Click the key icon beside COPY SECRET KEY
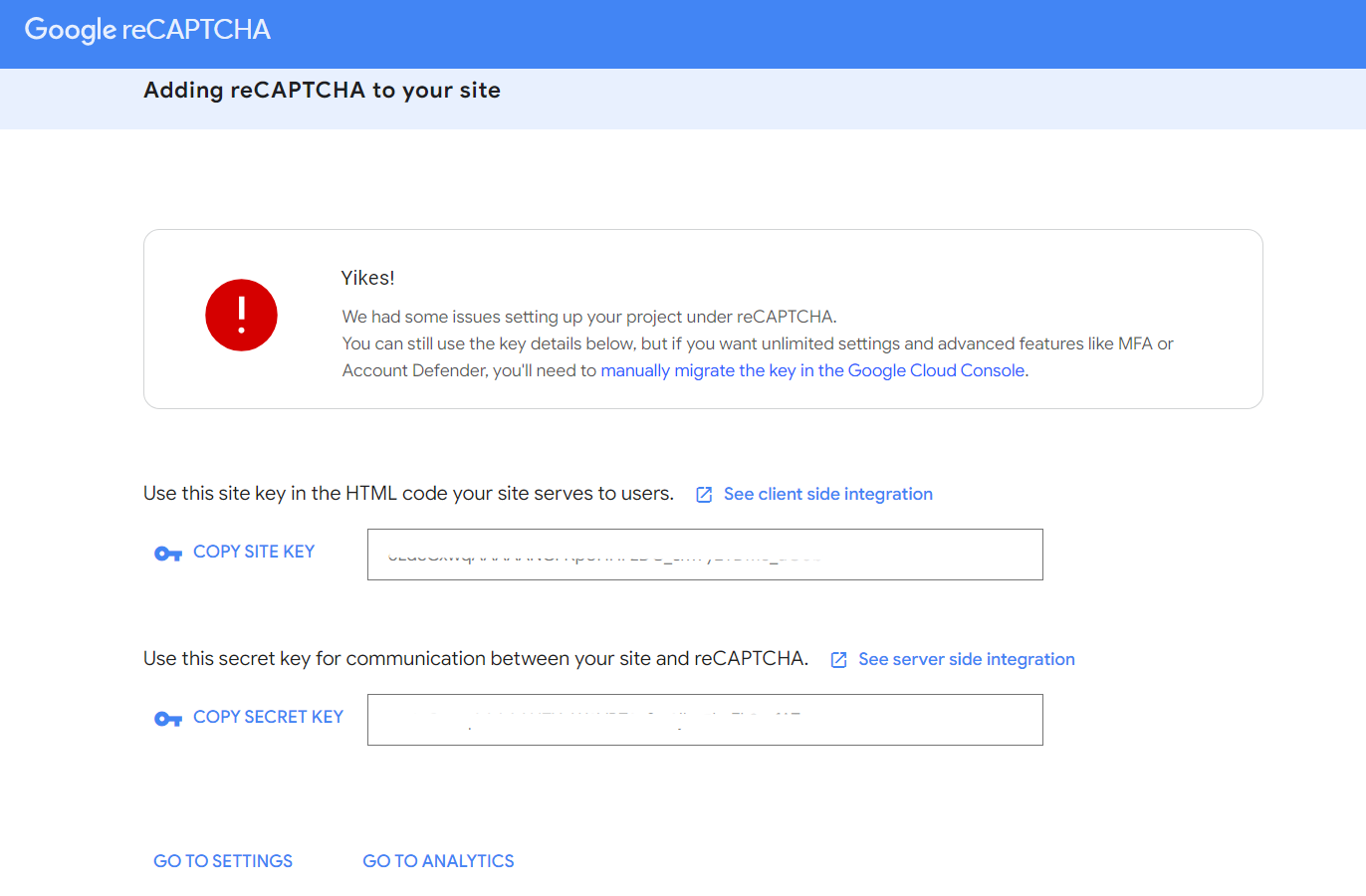Screen dimensions: 1366x896 pyautogui.click(x=168, y=719)
